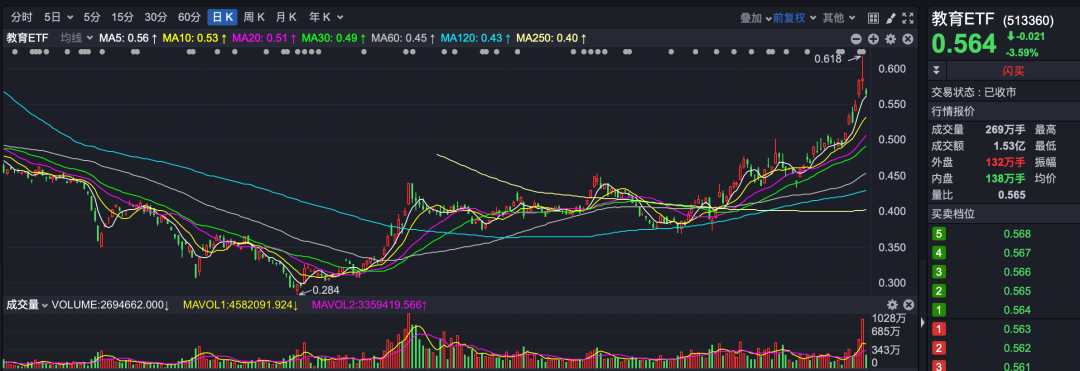Click the 成交额 1.53亿 value
This screenshot has height=371, width=1080.
pos(1009,146)
